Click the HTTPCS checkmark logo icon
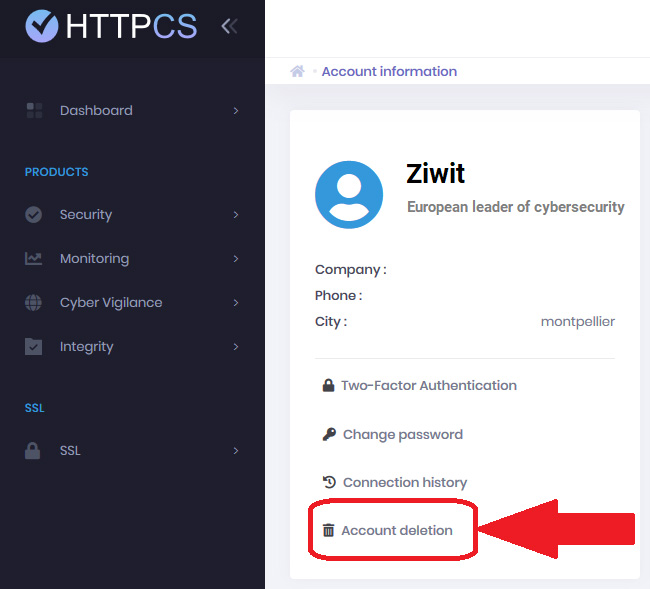The width and height of the screenshot is (650, 589). point(41,26)
